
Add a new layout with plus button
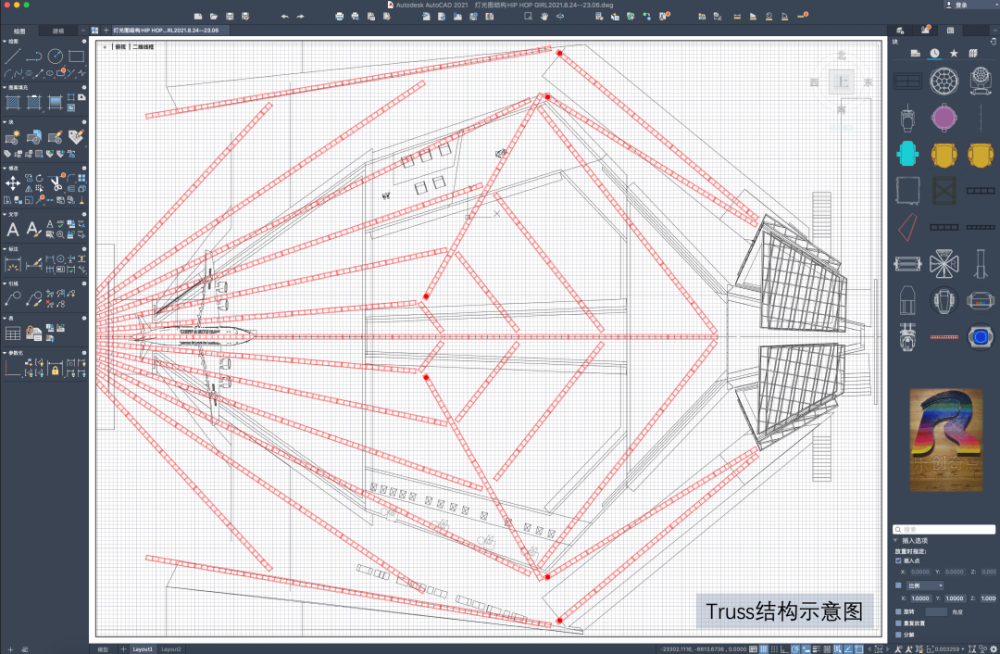123,649
